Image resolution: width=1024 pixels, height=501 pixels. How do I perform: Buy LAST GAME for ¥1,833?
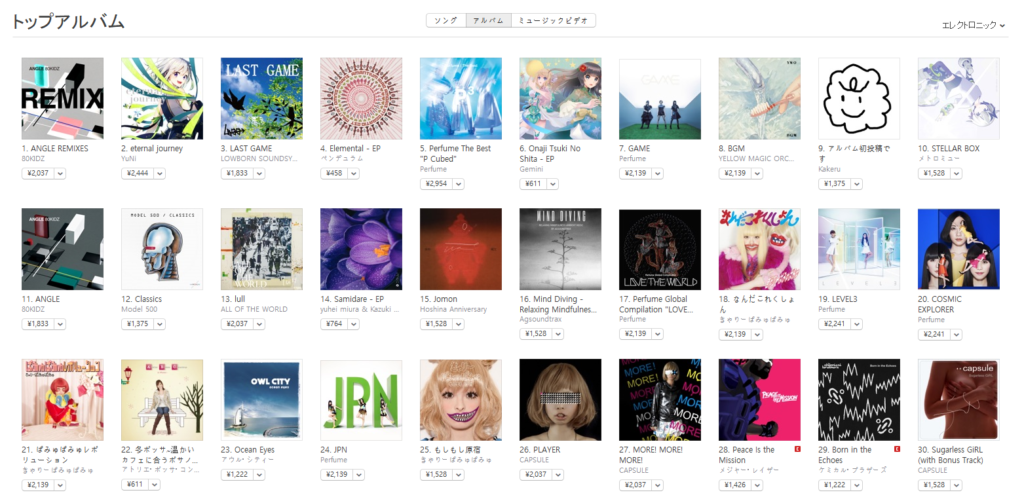pyautogui.click(x=236, y=174)
